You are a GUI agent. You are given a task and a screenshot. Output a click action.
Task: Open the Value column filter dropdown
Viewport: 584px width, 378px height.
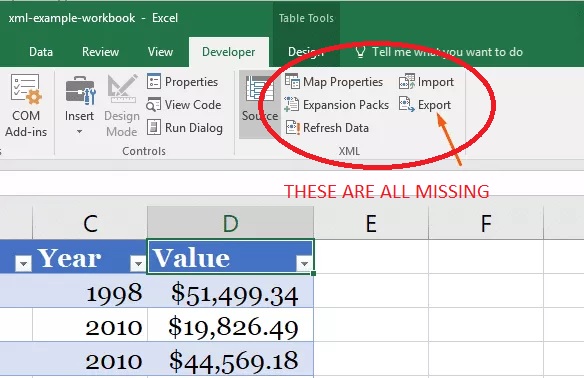coord(304,263)
